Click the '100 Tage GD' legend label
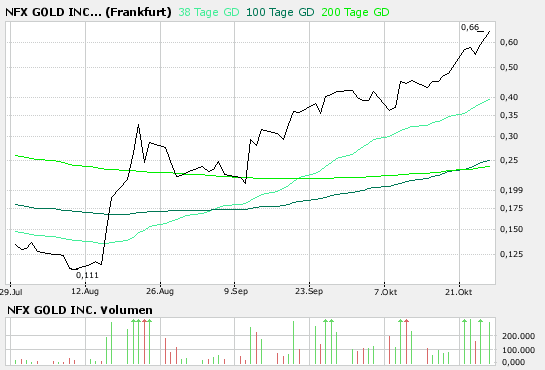545x370 pixels. [280, 13]
